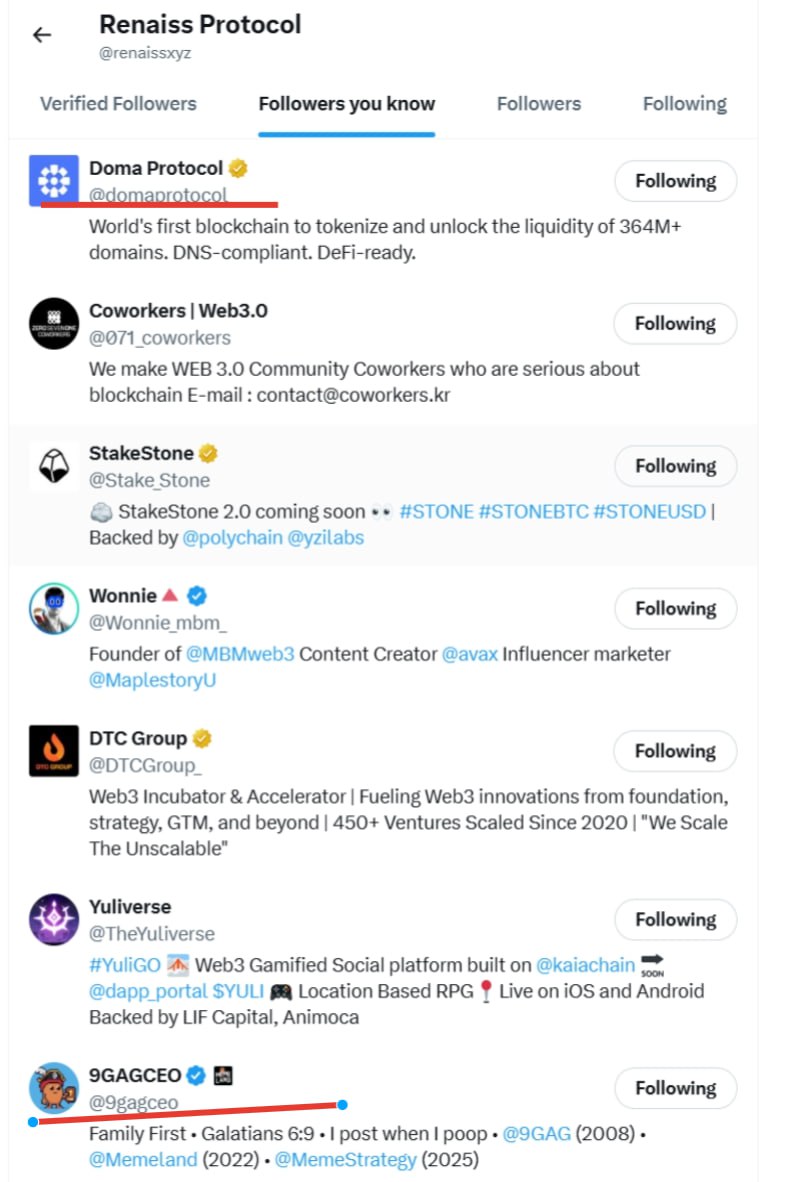This screenshot has width=794, height=1182.
Task: Open the Following tab
Action: tap(685, 104)
